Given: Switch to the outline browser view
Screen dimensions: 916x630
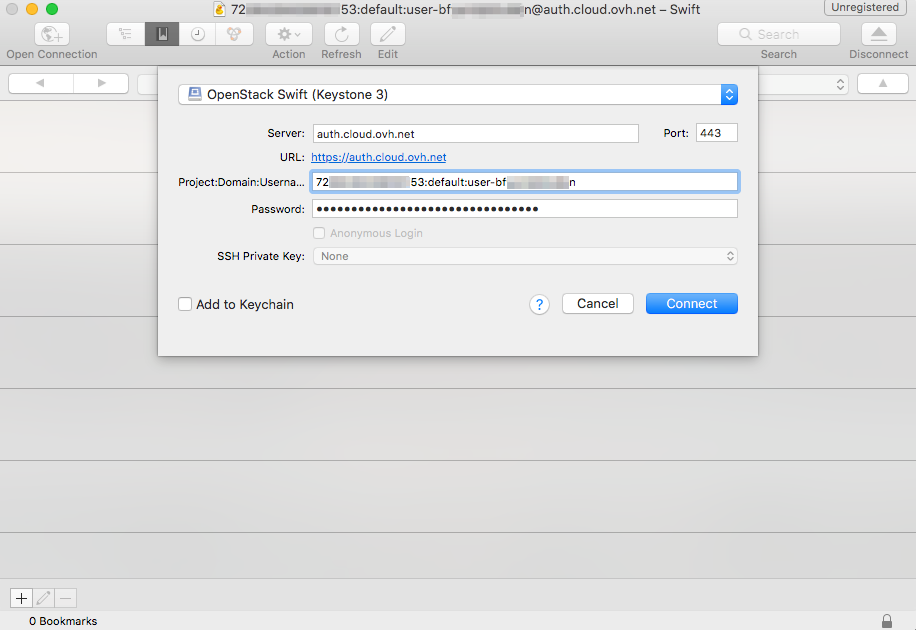Looking at the screenshot, I should 125,34.
